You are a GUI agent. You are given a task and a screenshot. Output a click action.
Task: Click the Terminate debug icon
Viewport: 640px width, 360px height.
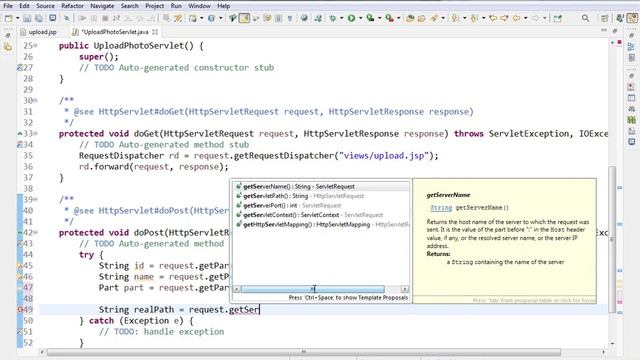(x=105, y=18)
